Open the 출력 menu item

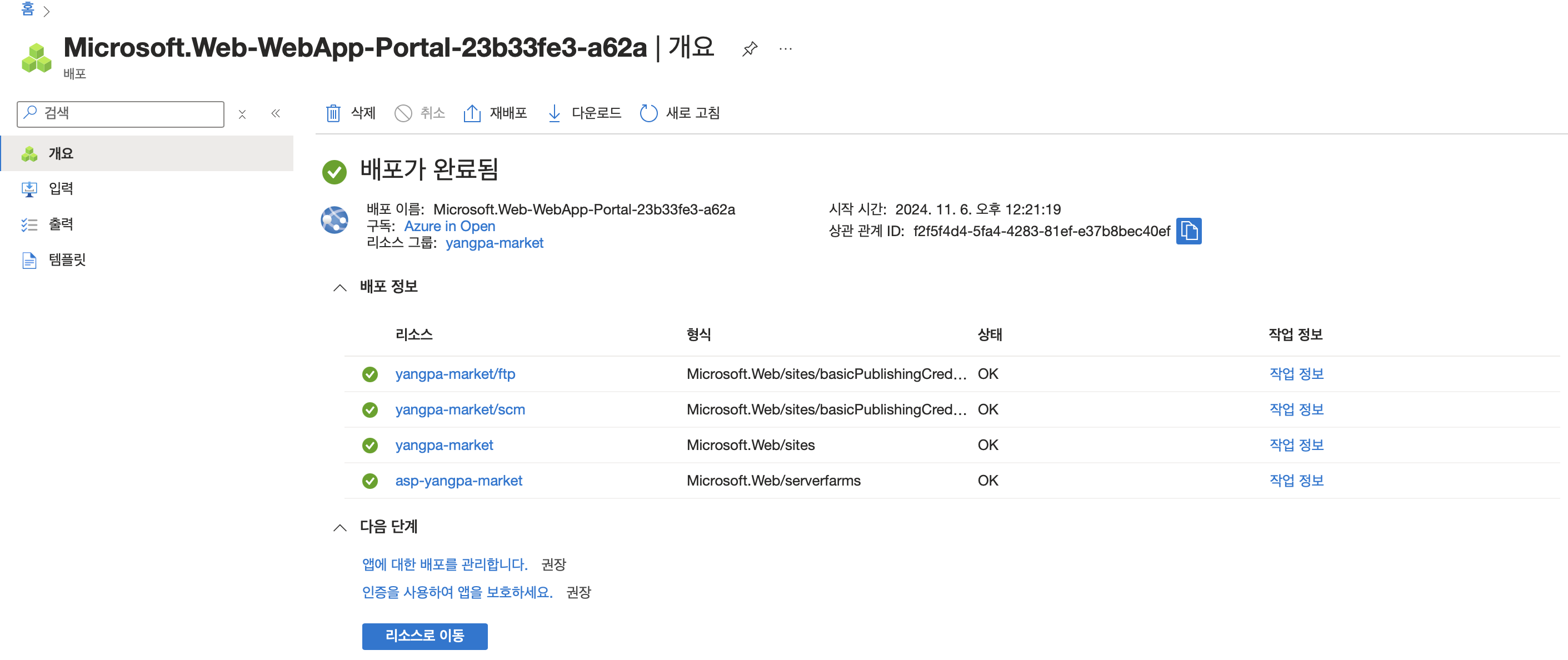(61, 224)
